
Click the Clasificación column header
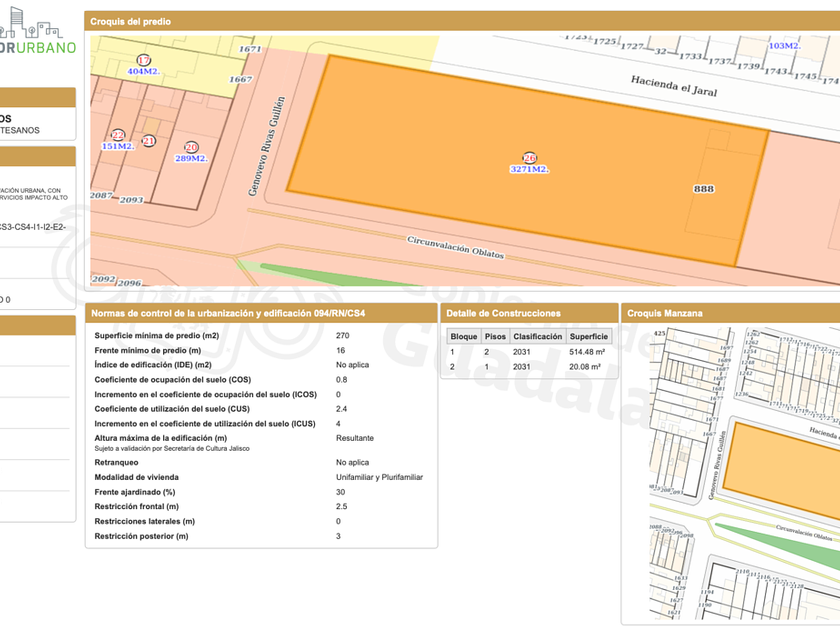click(538, 336)
